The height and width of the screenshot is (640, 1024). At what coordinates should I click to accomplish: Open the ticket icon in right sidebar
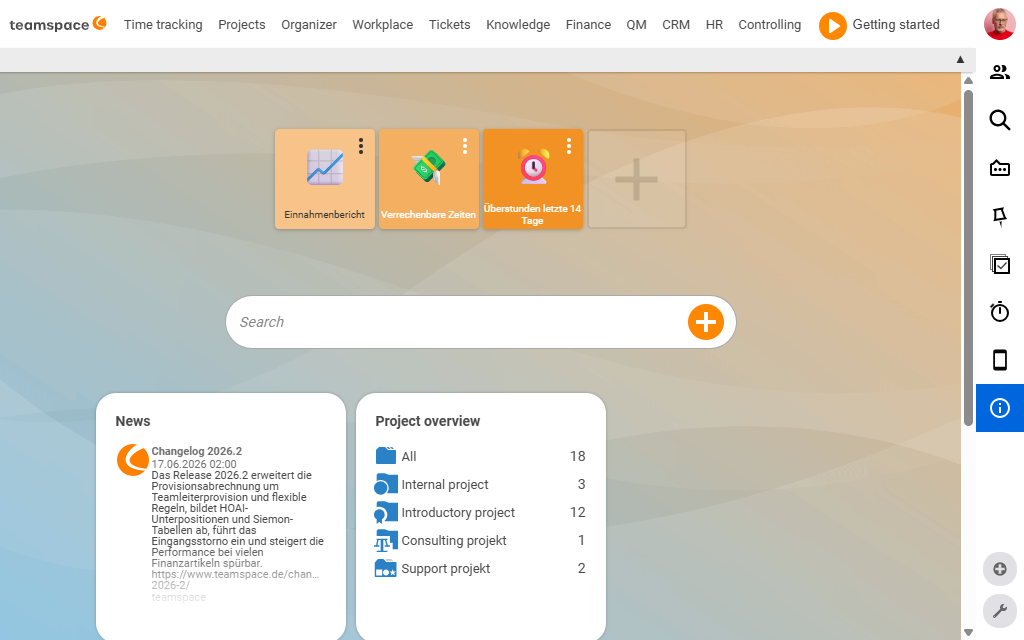999,168
